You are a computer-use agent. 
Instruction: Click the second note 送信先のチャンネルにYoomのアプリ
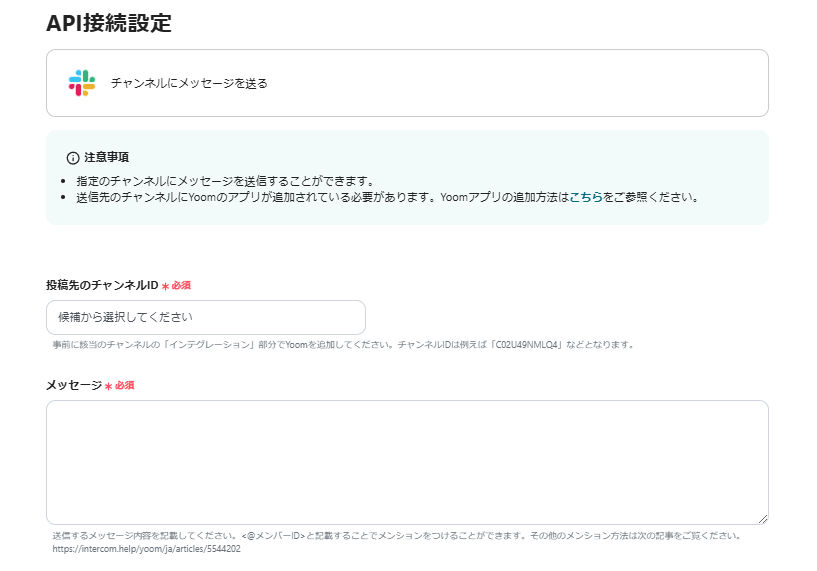[388, 197]
